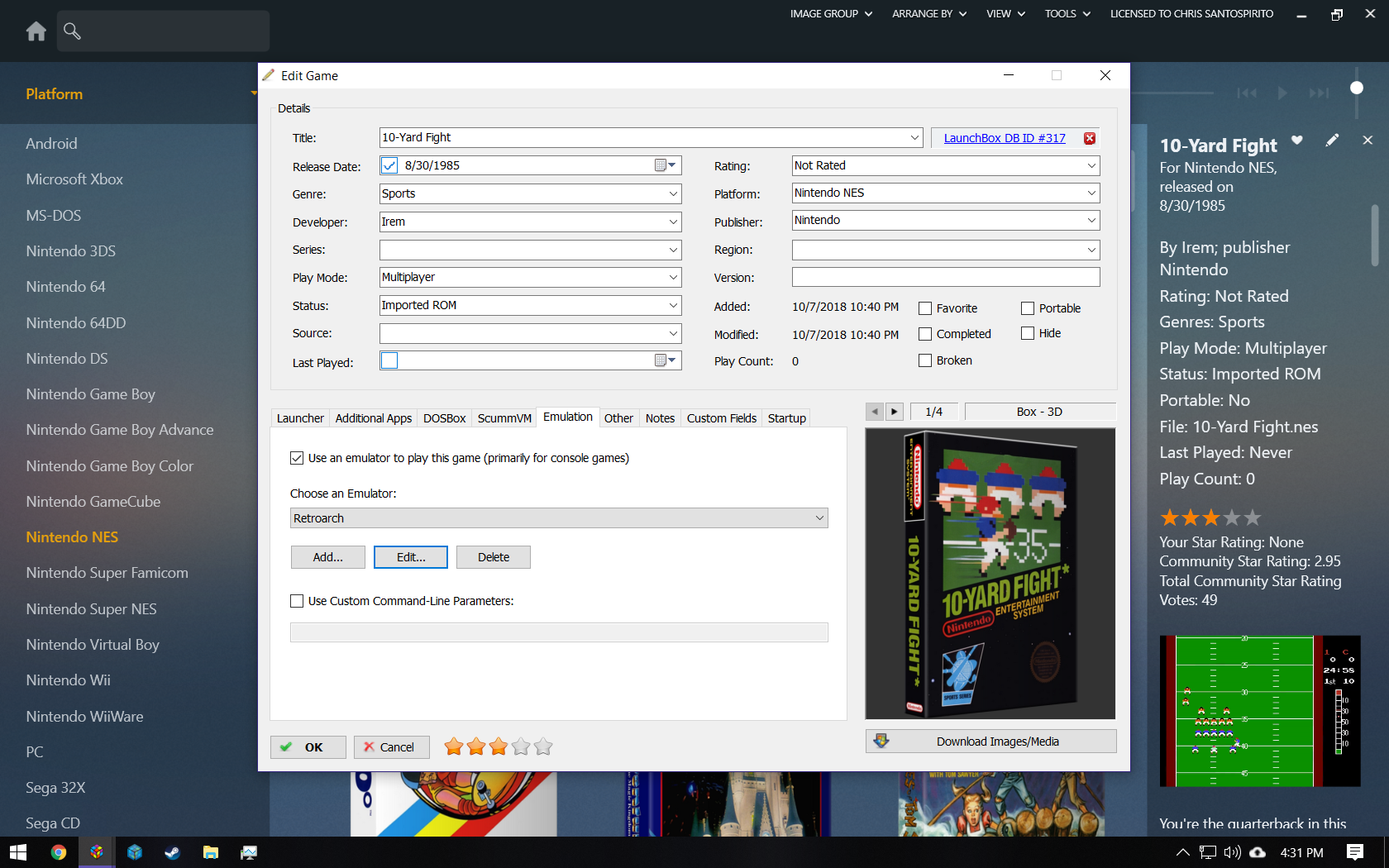Click the details panel scrollbar

pyautogui.click(x=1375, y=236)
